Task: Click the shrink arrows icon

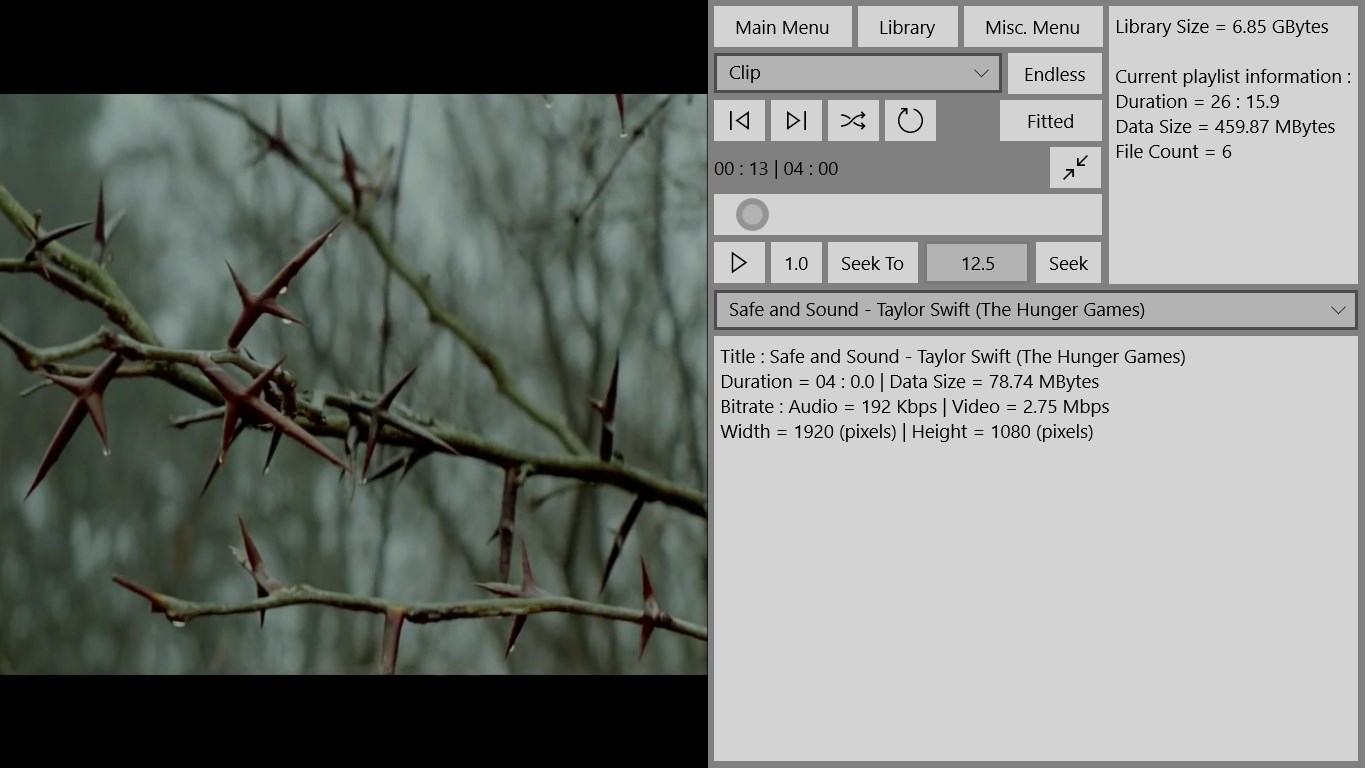Action: (1076, 168)
